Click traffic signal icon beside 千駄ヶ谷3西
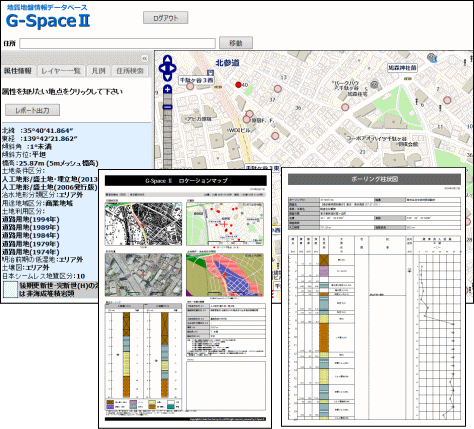The image size is (474, 429). (218, 87)
